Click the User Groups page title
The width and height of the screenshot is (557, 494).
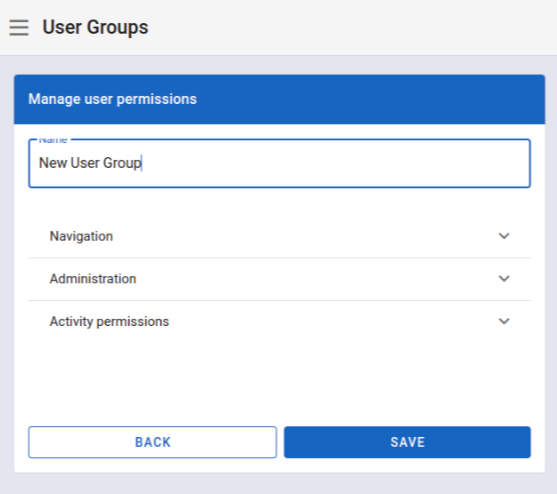(95, 27)
